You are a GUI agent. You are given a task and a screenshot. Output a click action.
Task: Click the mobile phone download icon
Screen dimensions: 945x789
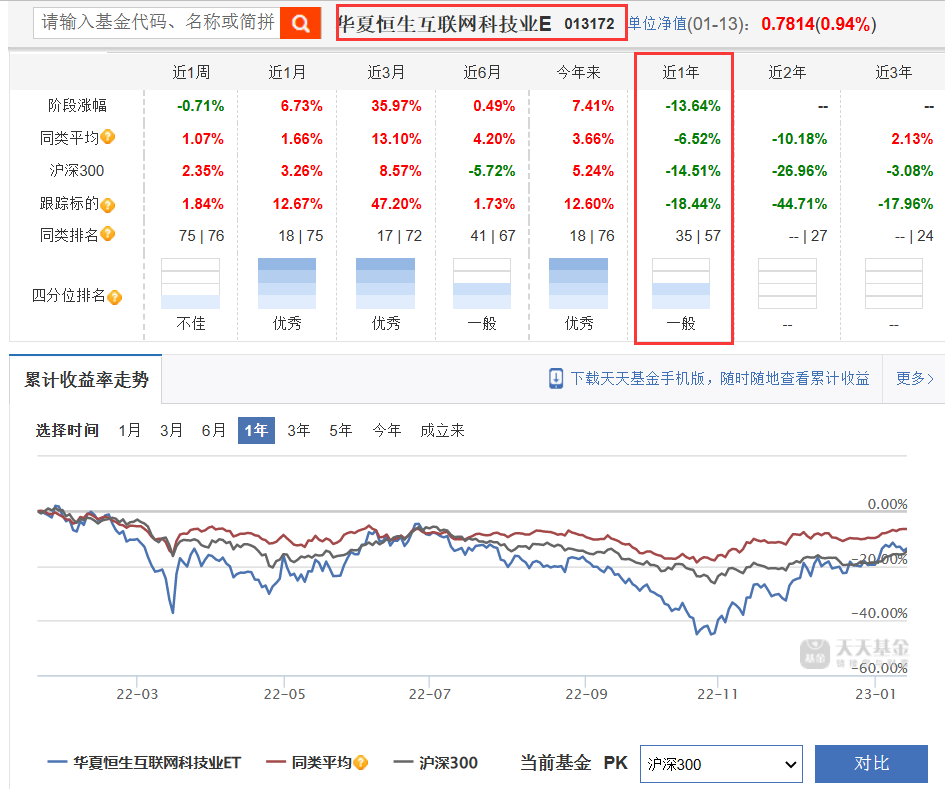556,379
